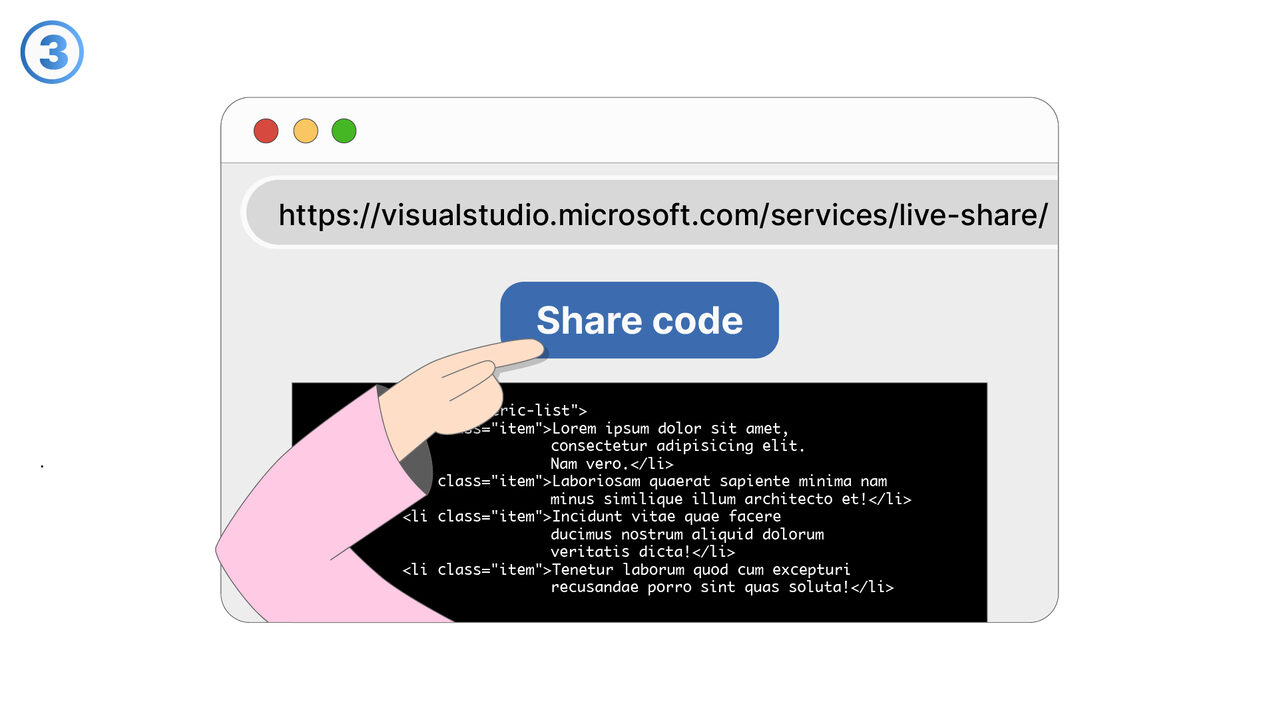Click the Laboriosam quaerat code line
Screen dimensions: 1279x720
[x=720, y=481]
